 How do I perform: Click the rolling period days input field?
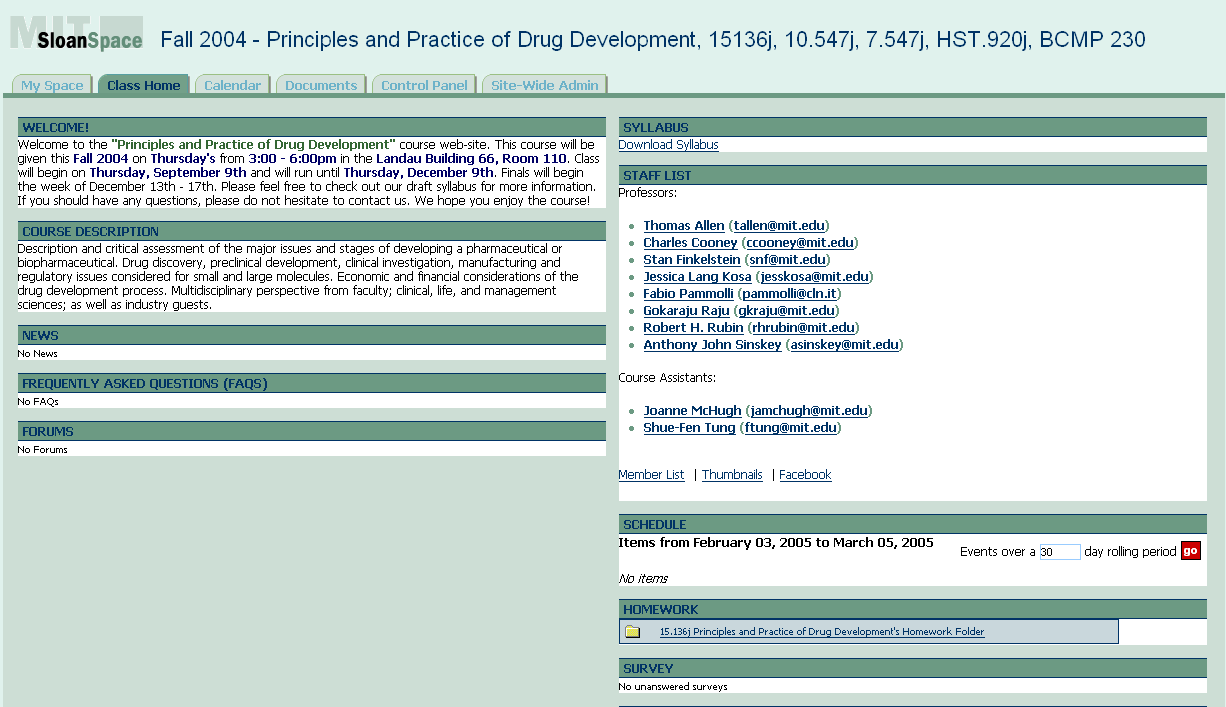click(1059, 552)
